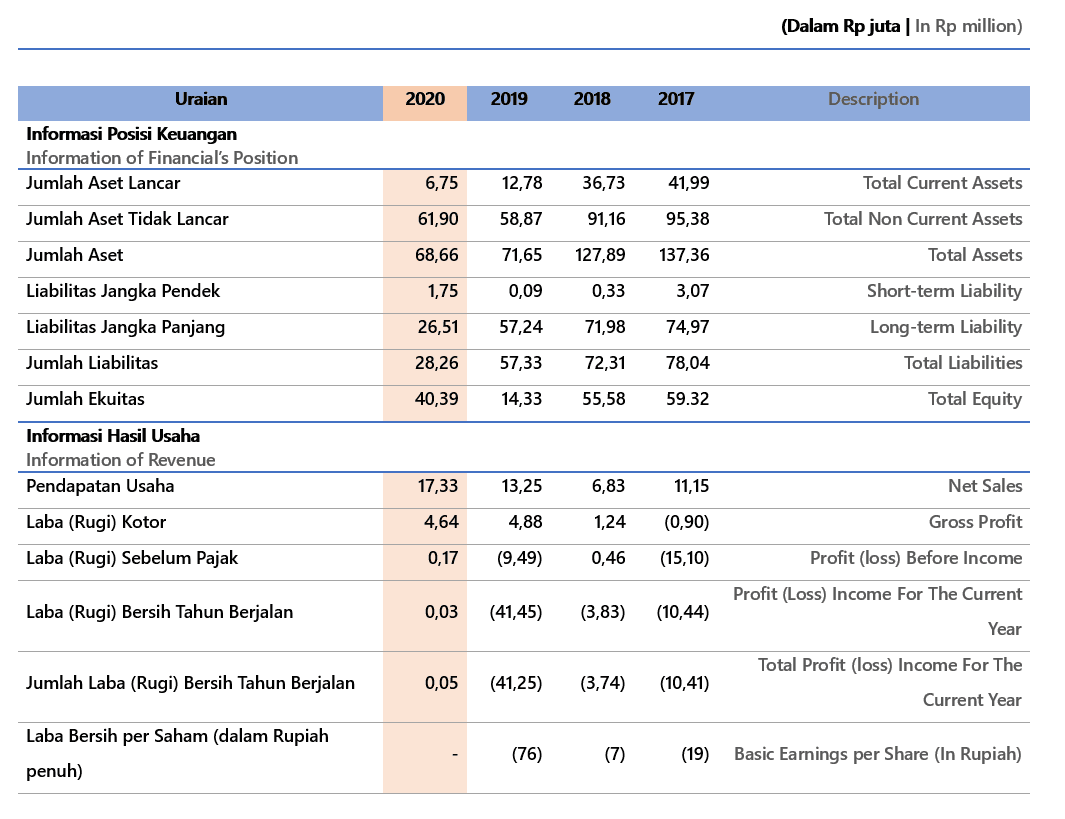
Task: Click the value 41,99 for 2017
Action: [689, 183]
